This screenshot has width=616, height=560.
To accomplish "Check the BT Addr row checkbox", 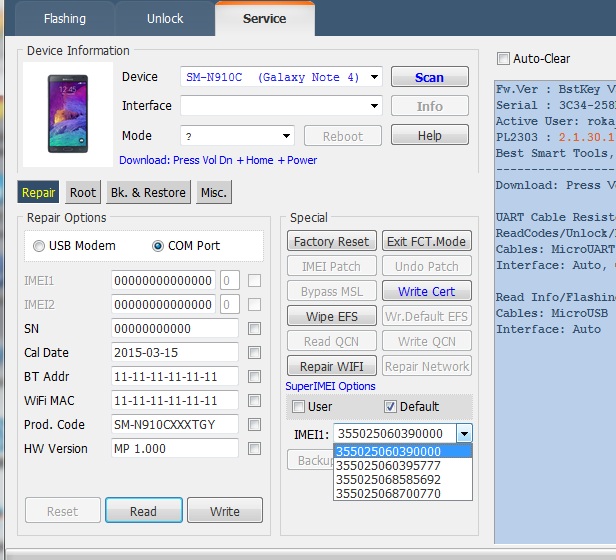I will 254,376.
